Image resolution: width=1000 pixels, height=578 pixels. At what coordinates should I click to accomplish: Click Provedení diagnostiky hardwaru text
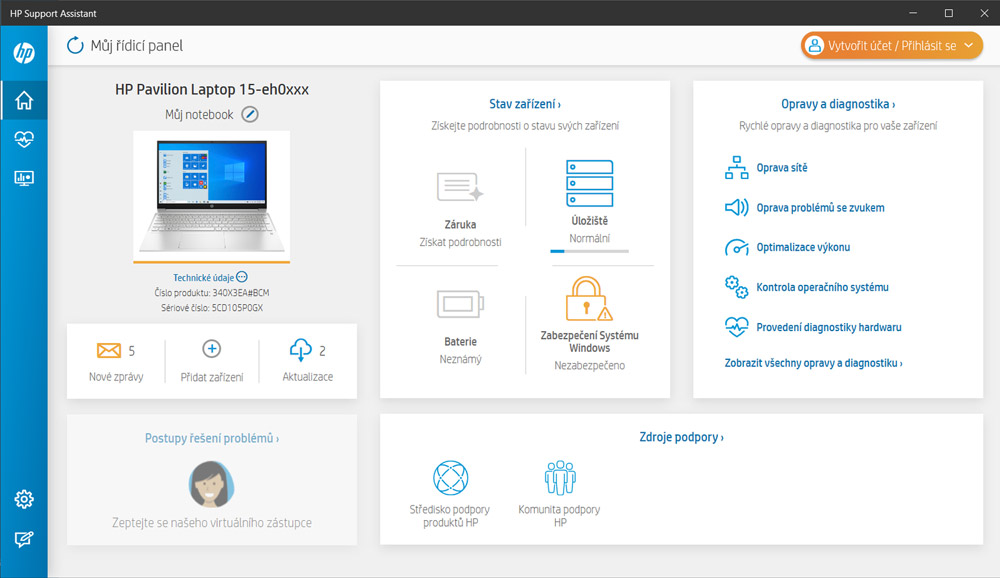[828, 327]
